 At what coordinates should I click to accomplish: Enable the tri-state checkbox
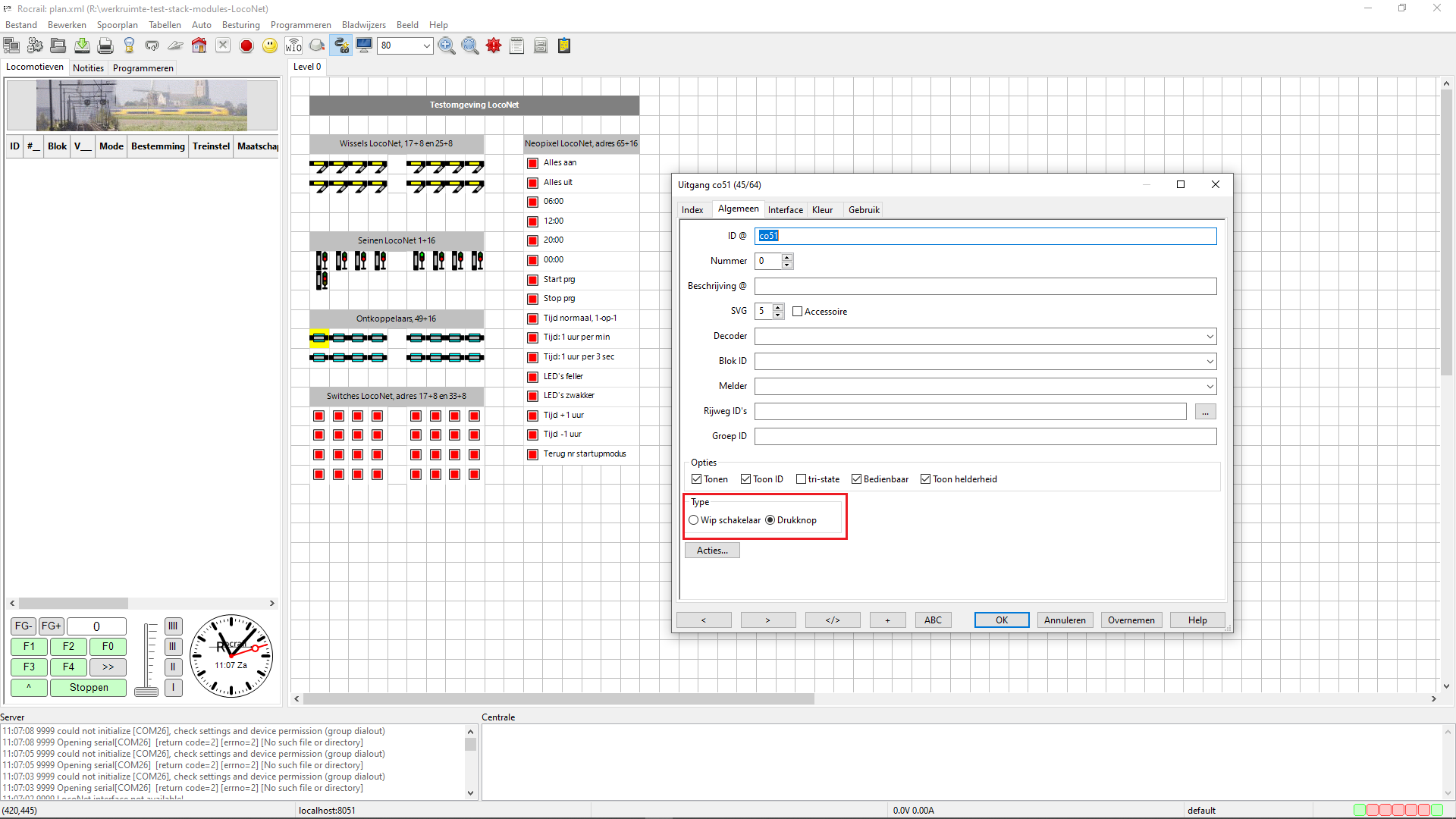click(x=801, y=479)
